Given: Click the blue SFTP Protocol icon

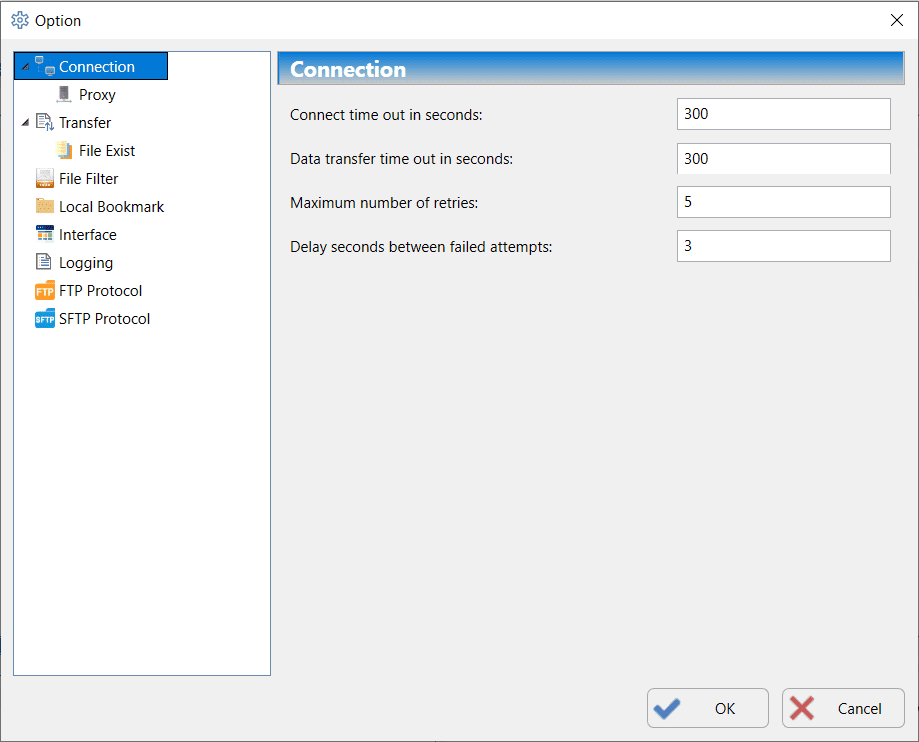Looking at the screenshot, I should (x=44, y=319).
